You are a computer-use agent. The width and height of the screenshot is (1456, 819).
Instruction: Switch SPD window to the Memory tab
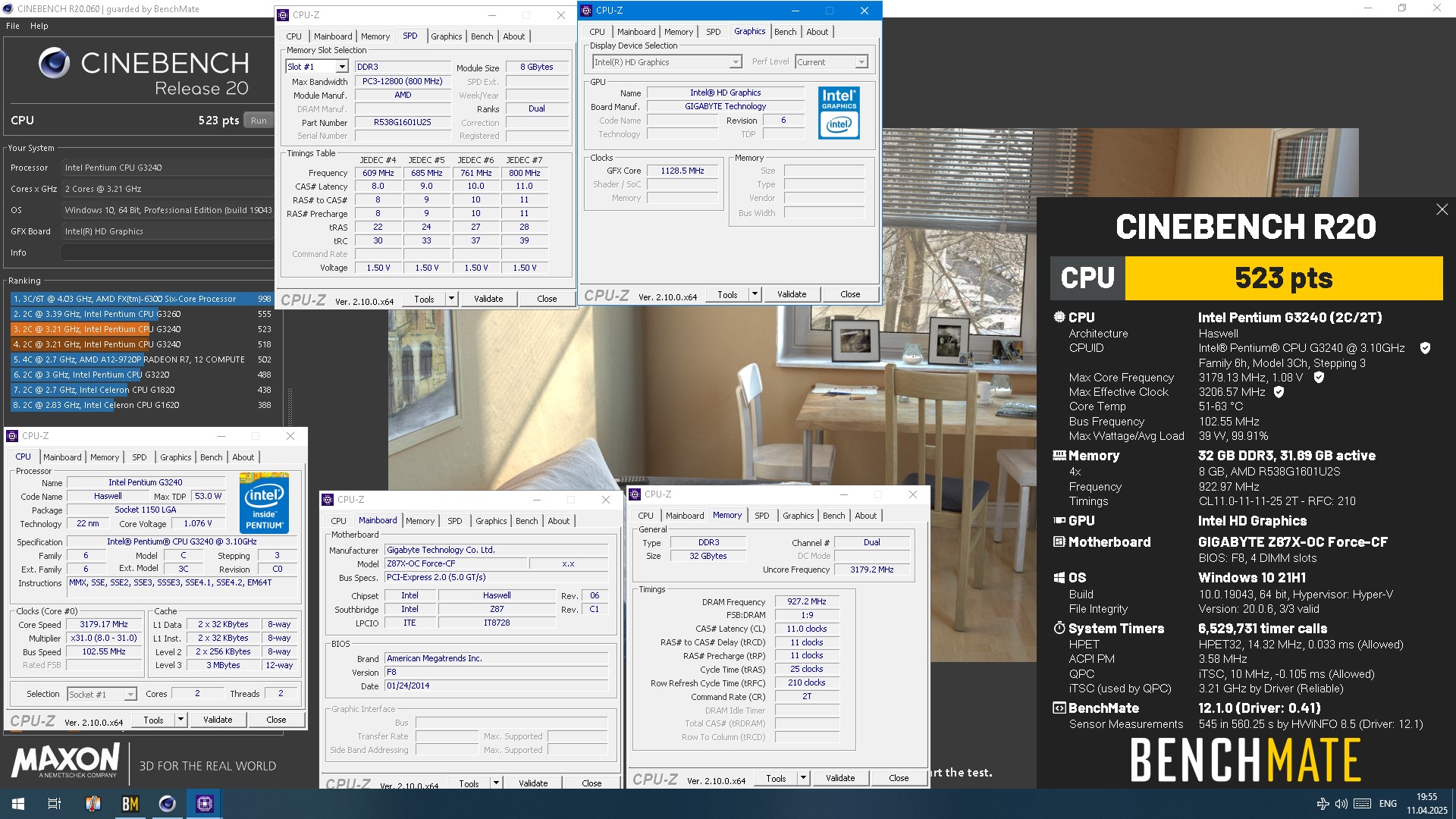[x=375, y=36]
